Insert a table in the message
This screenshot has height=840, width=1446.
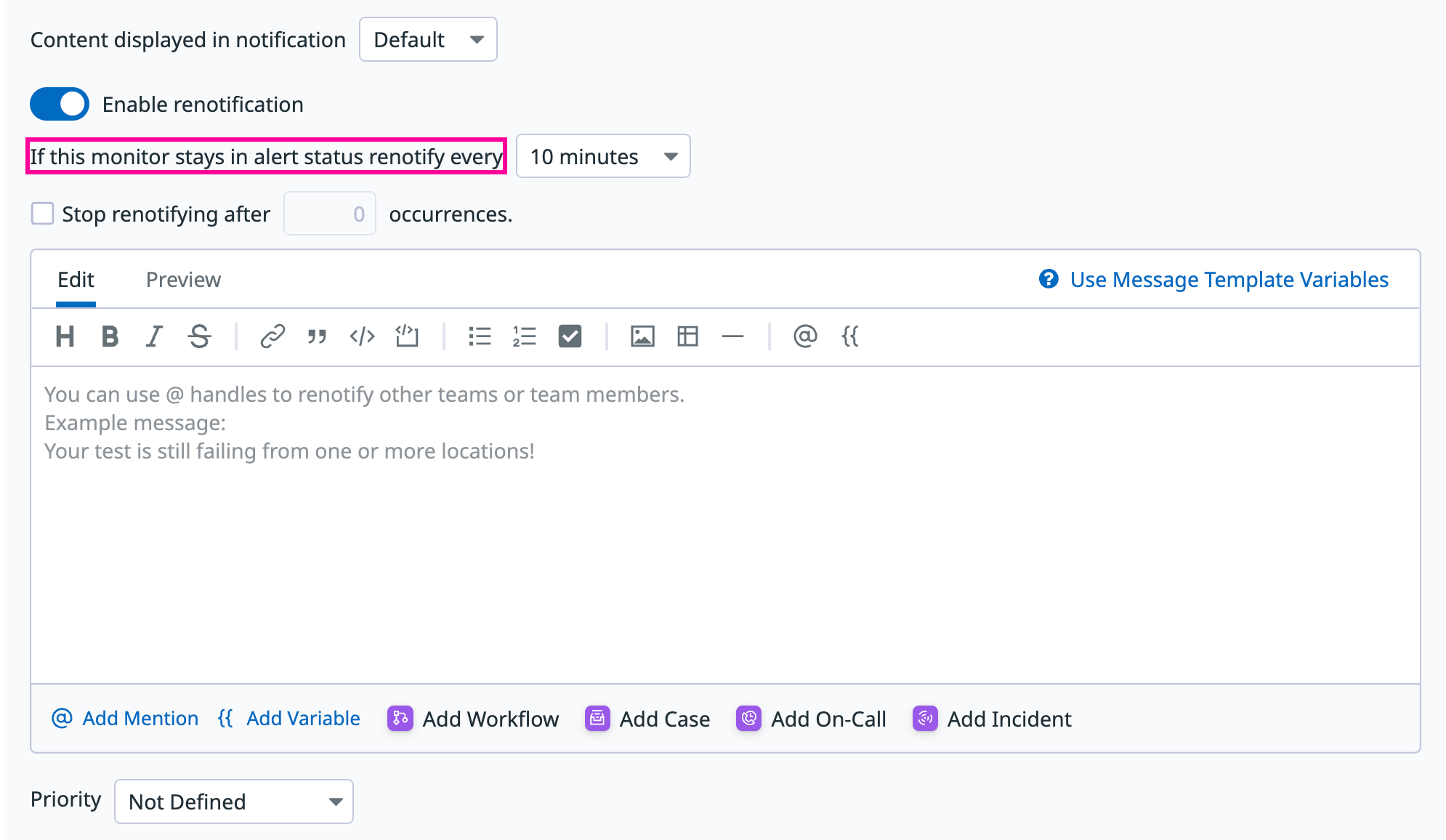click(687, 336)
